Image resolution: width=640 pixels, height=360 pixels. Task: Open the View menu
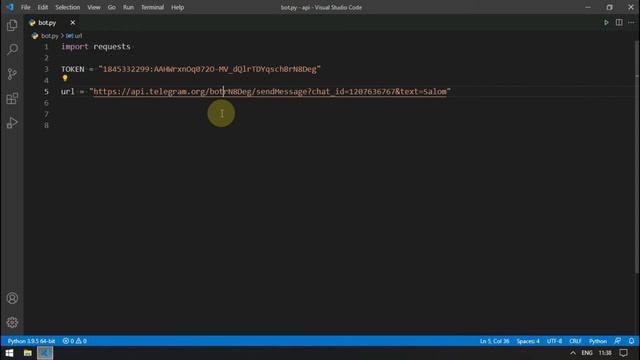(x=94, y=7)
